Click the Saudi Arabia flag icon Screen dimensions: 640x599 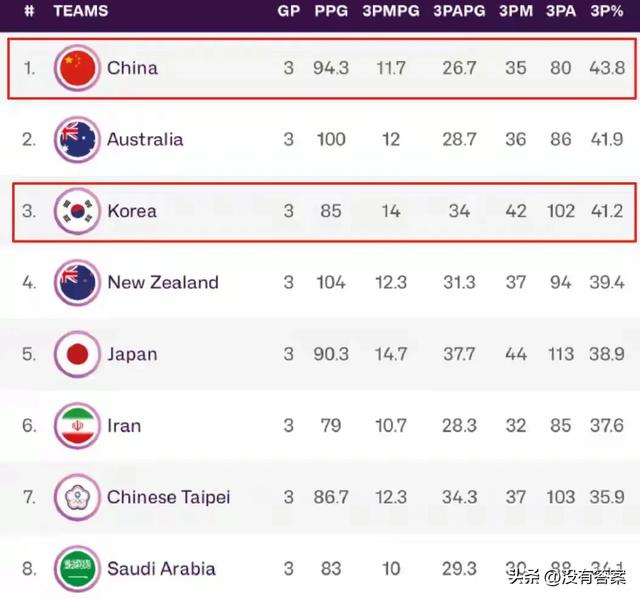pos(77,568)
